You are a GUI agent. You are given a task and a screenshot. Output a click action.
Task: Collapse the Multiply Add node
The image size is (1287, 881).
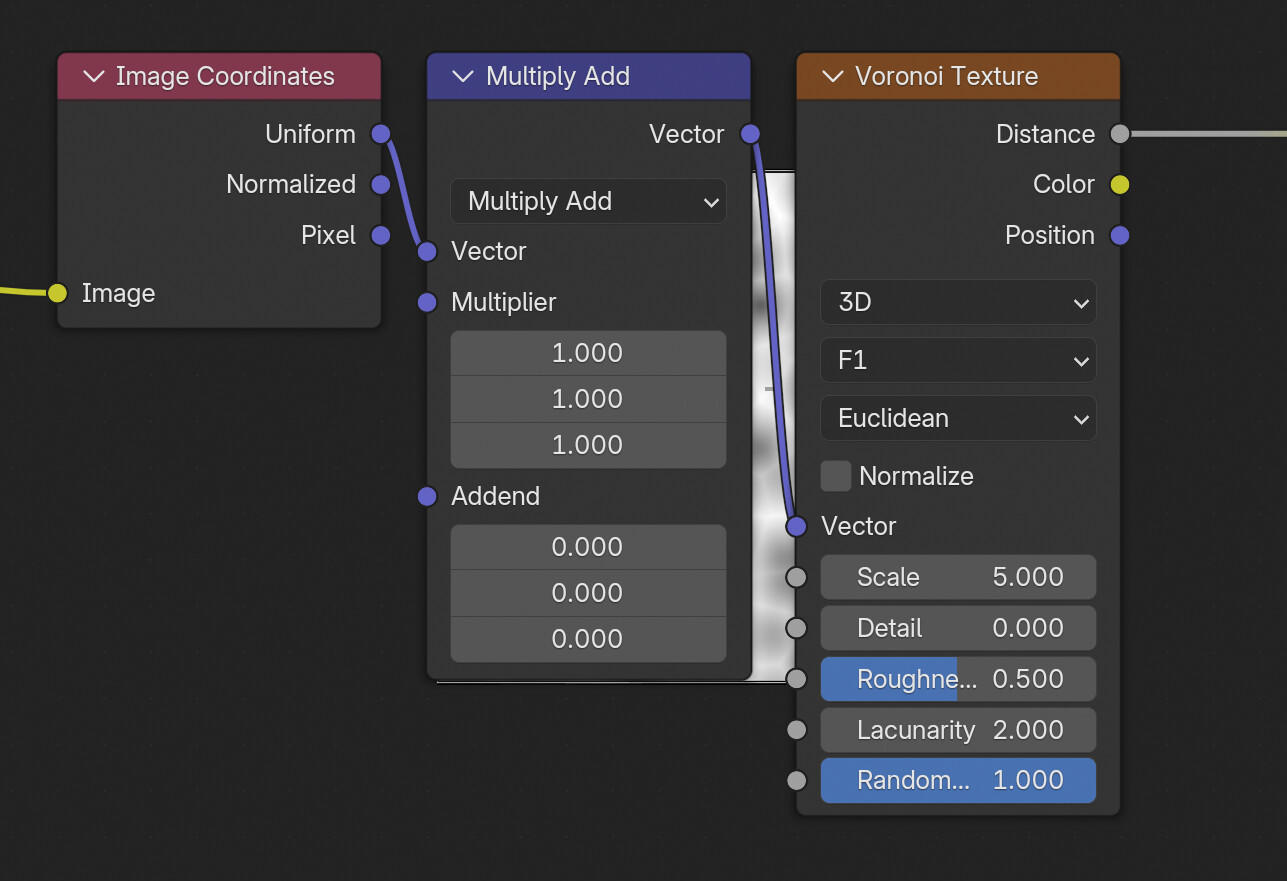pos(463,77)
